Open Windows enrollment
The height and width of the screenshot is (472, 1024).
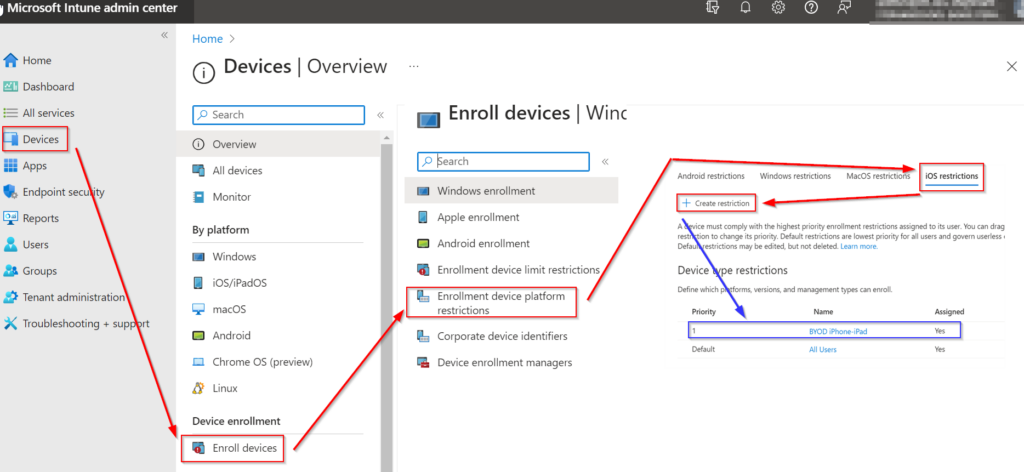point(511,191)
